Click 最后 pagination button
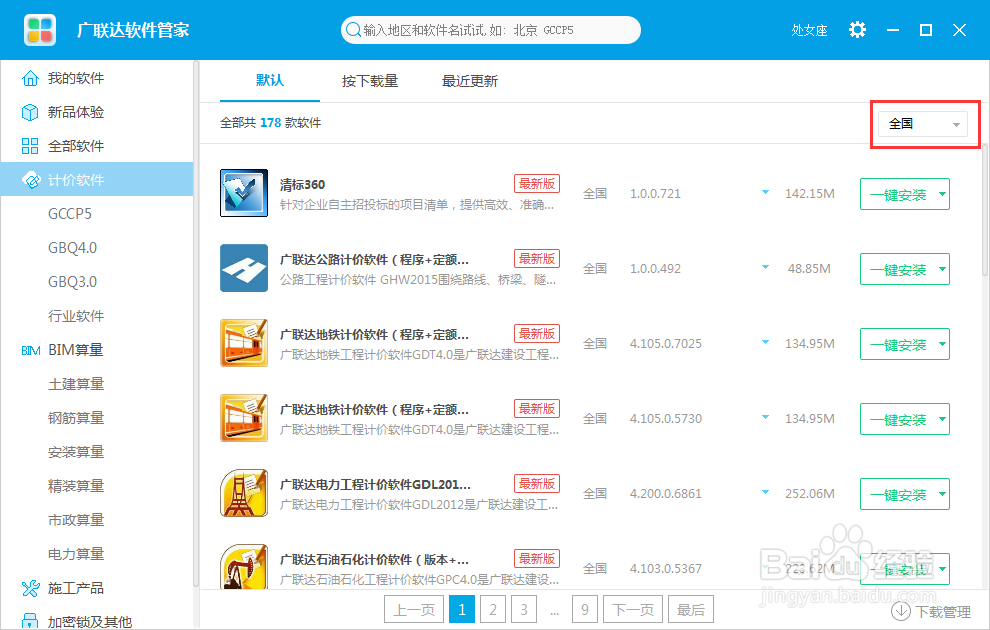Screen dimensions: 990x630 pyautogui.click(x=691, y=610)
